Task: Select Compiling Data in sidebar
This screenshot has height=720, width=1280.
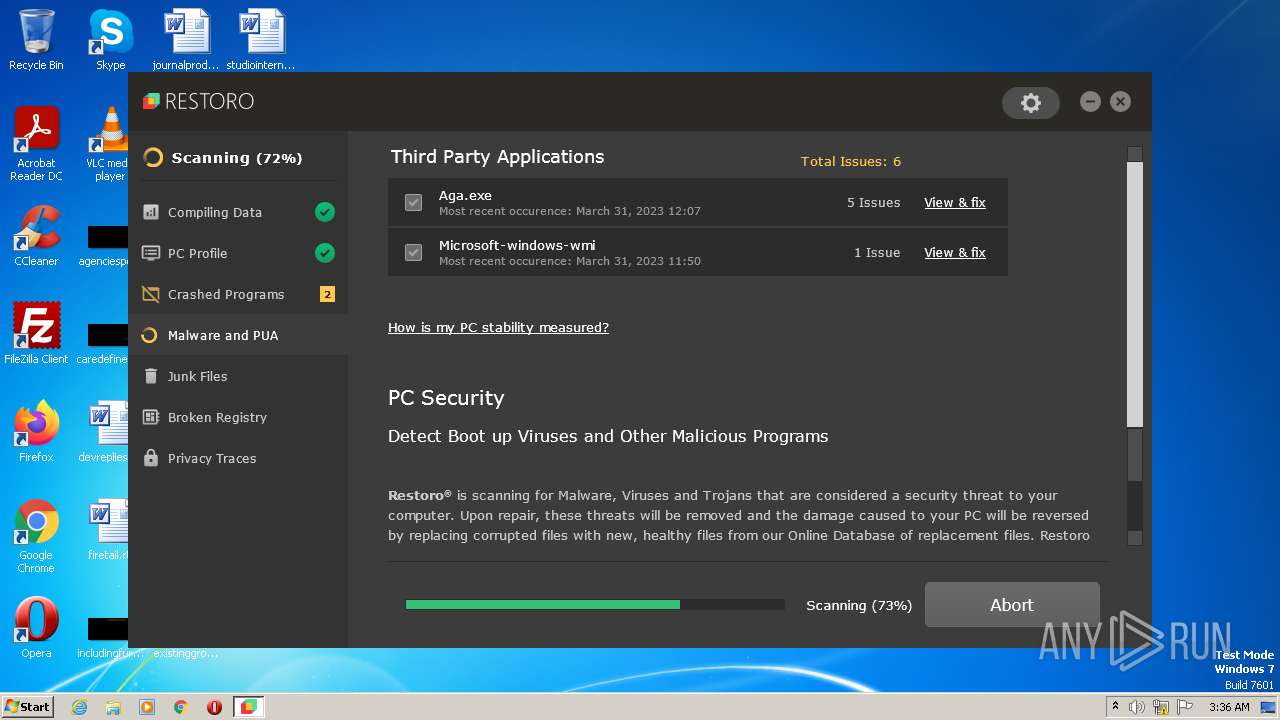Action: 238,212
